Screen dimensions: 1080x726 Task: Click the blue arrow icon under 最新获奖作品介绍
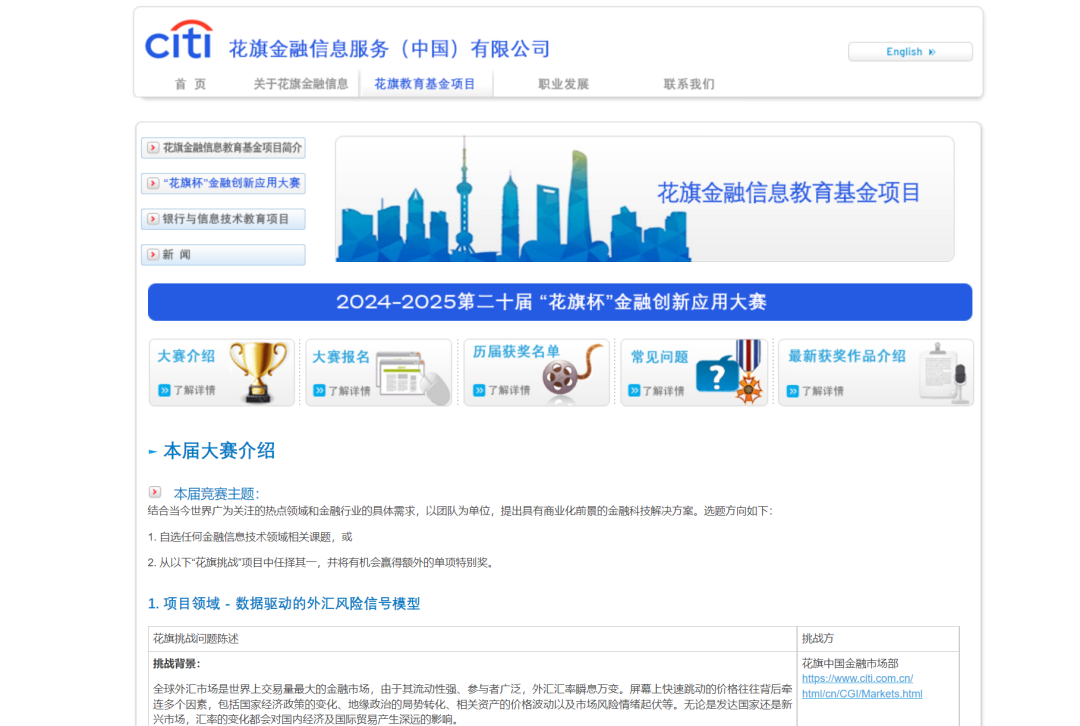pos(793,391)
